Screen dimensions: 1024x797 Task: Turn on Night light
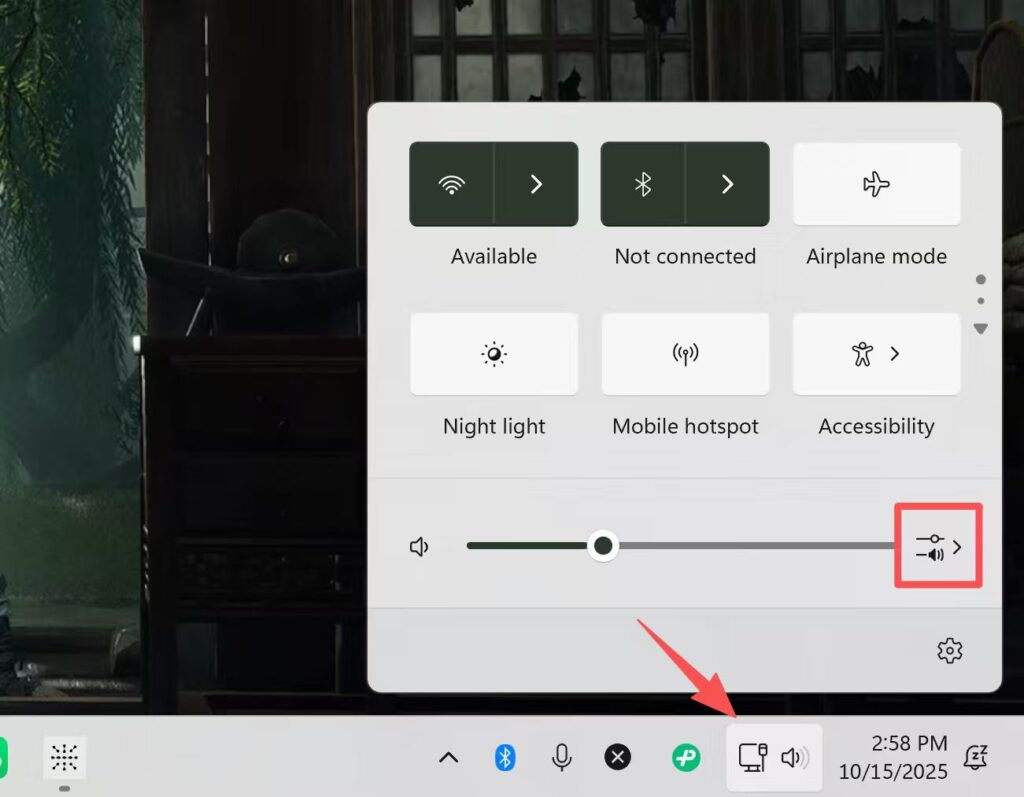[x=494, y=354]
